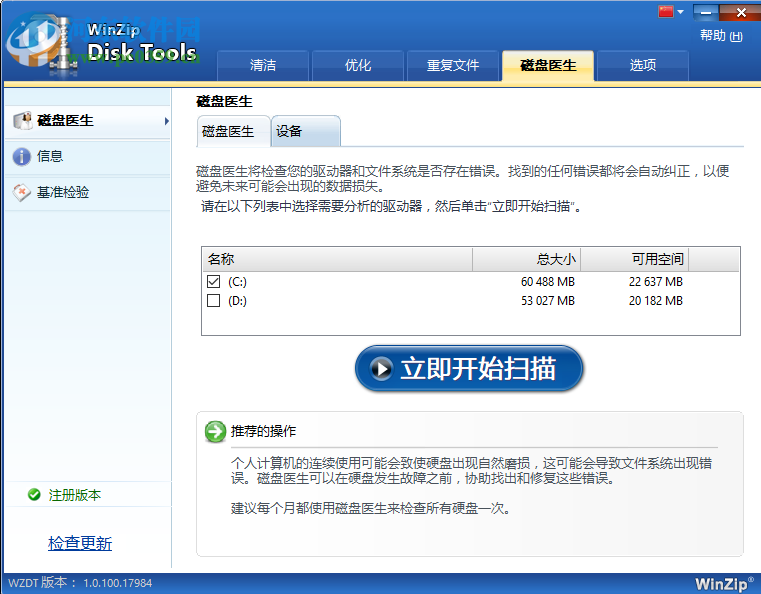Click the 注册版本 status text
The width and height of the screenshot is (761, 594).
[x=75, y=495]
